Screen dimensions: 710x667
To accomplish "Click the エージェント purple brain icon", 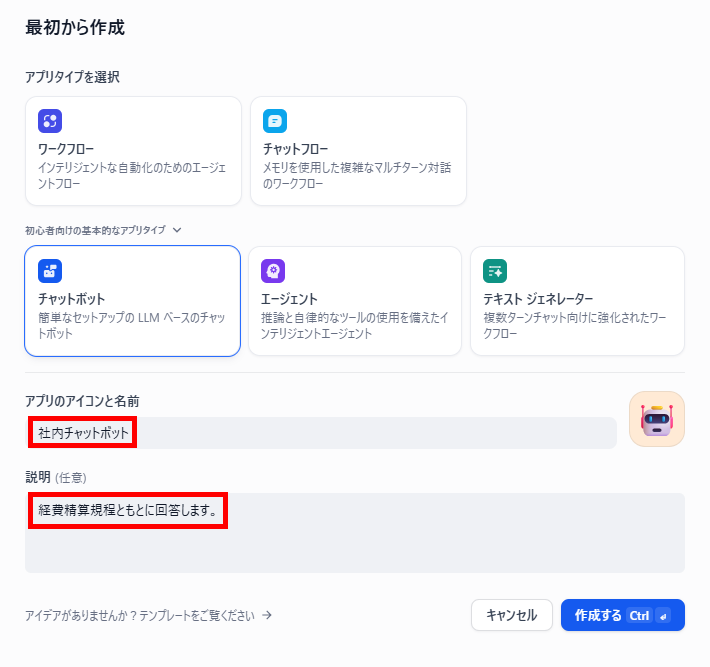I will (273, 271).
